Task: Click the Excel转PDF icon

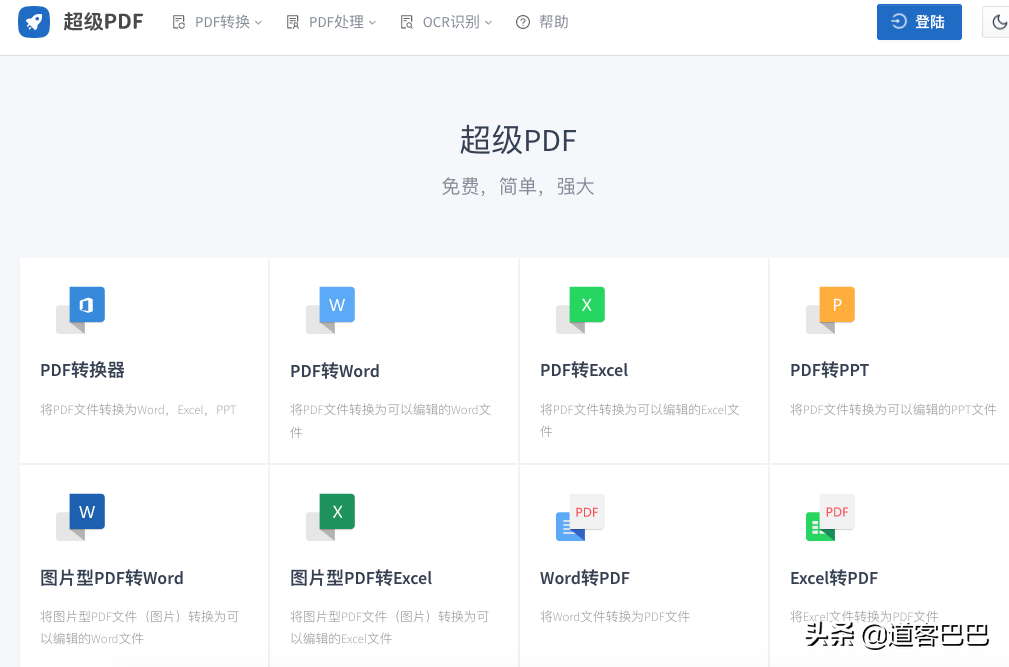Action: coord(831,517)
